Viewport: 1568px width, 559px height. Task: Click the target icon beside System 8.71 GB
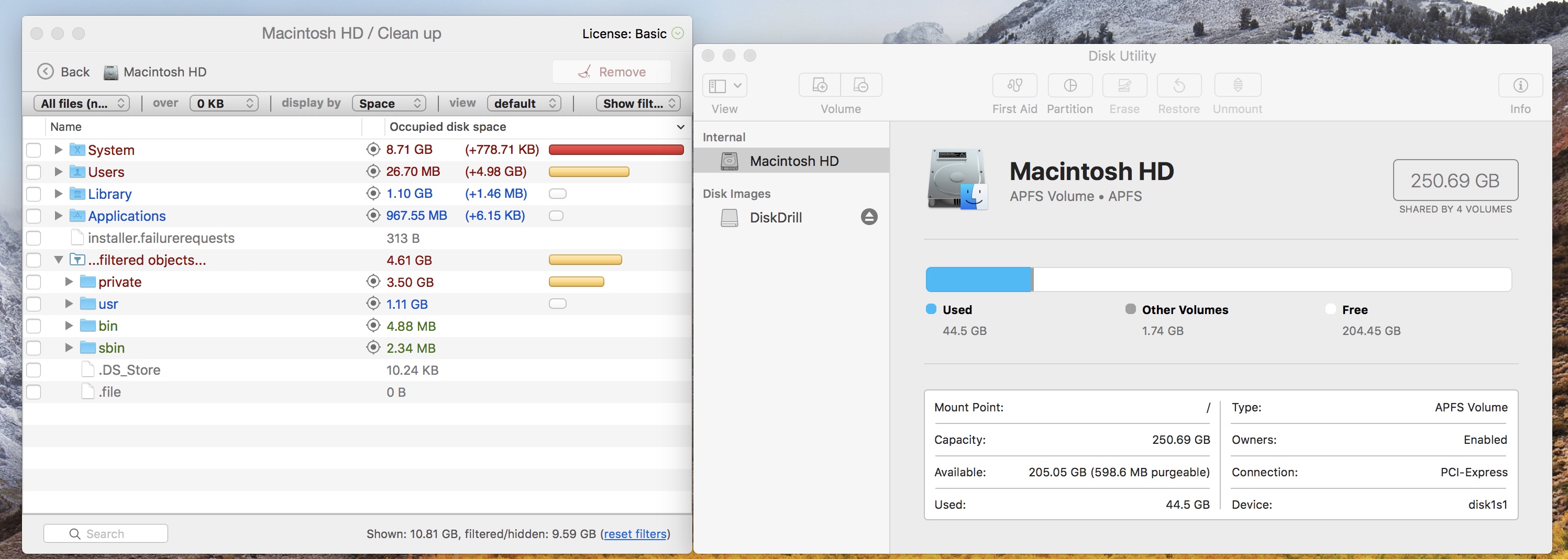373,149
